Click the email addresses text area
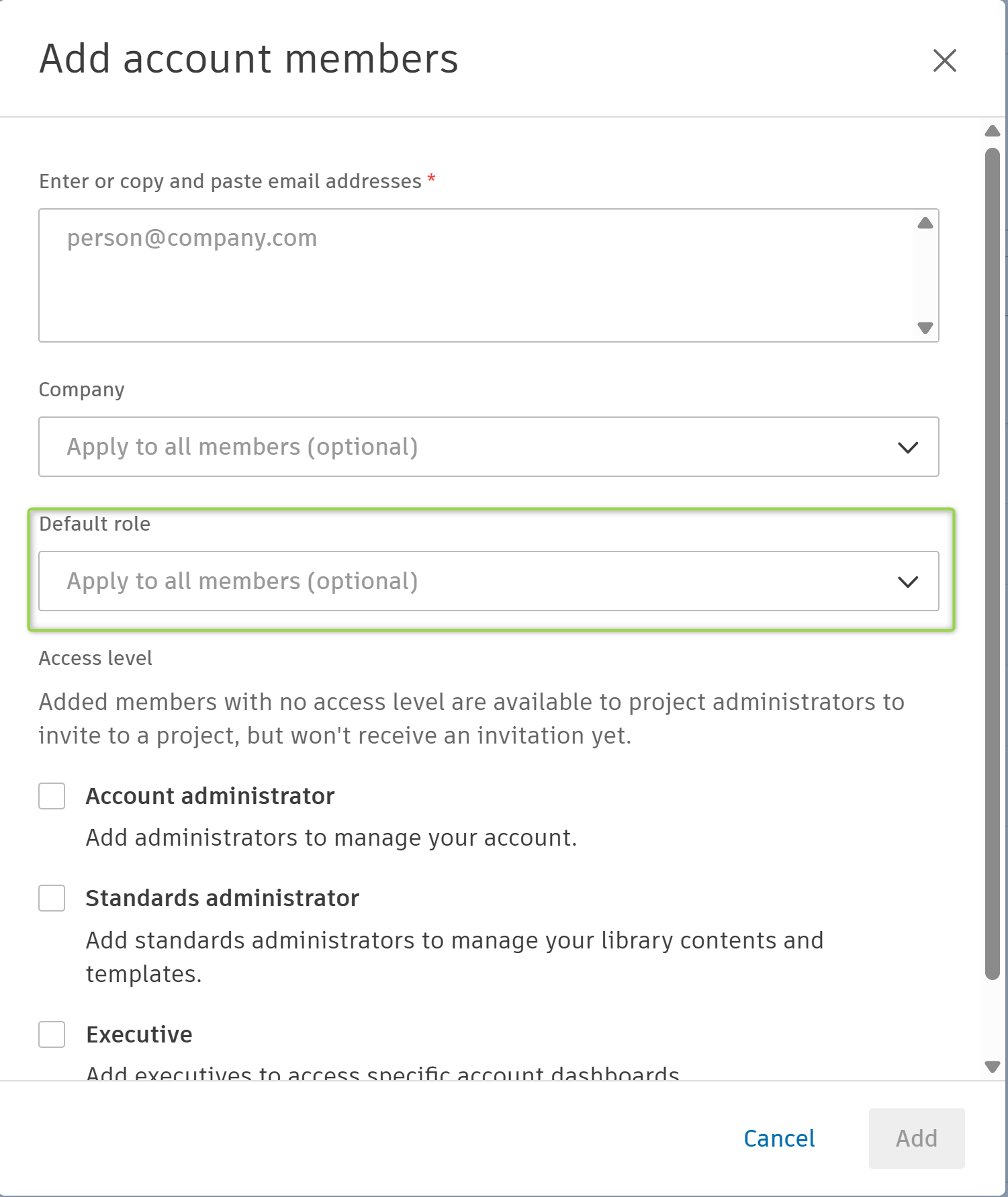Image resolution: width=1008 pixels, height=1197 pixels. [x=488, y=275]
